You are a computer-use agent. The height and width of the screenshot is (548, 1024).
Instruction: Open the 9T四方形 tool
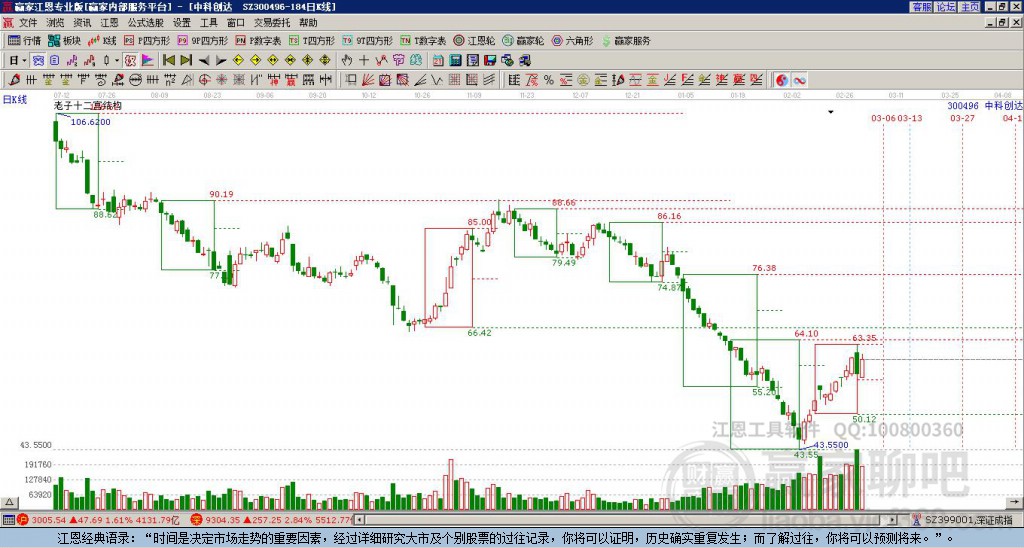point(367,40)
